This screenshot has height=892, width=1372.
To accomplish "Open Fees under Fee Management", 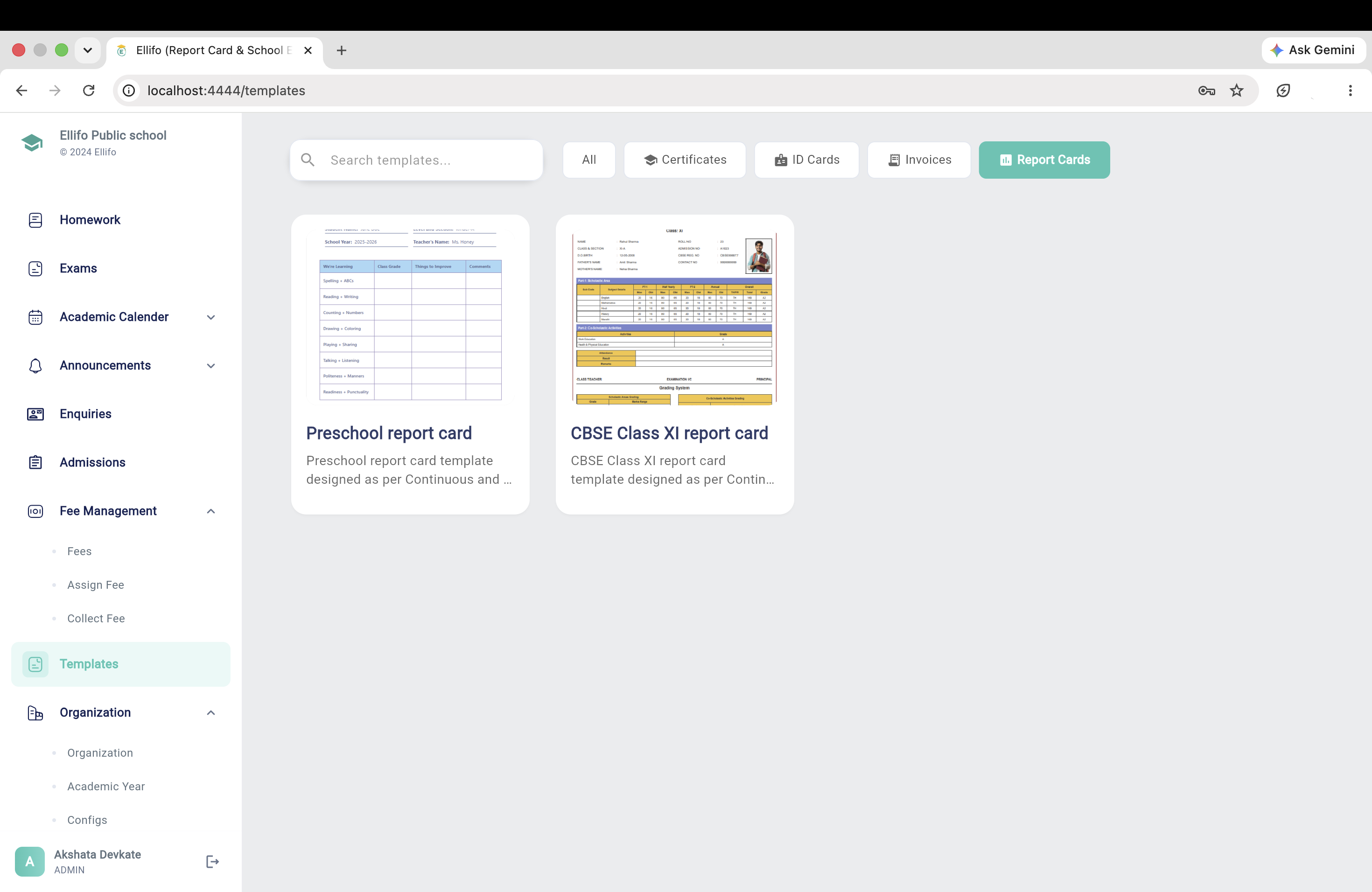I will pos(79,551).
